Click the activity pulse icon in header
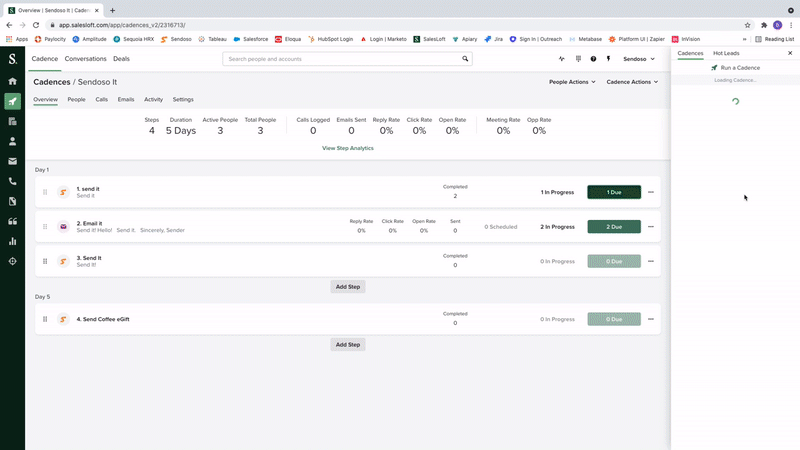The image size is (800, 450). (562, 59)
